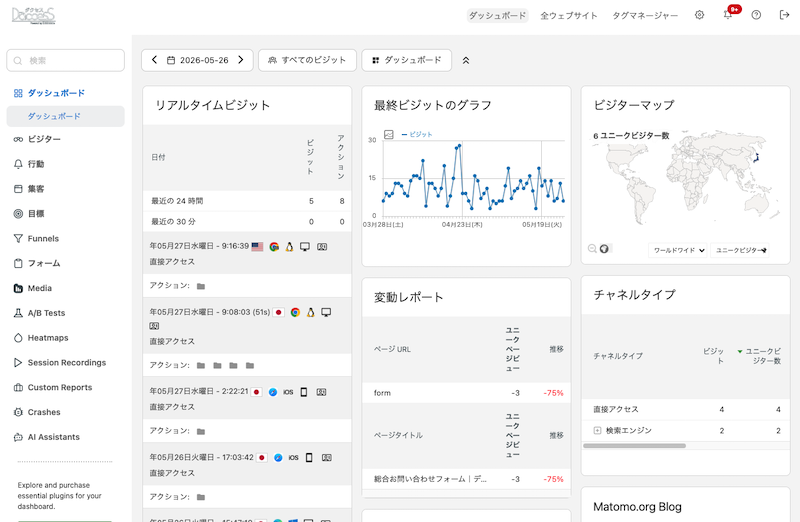Click the Japan flag in 17:03:42 visit
The width and height of the screenshot is (800, 522).
click(261, 458)
